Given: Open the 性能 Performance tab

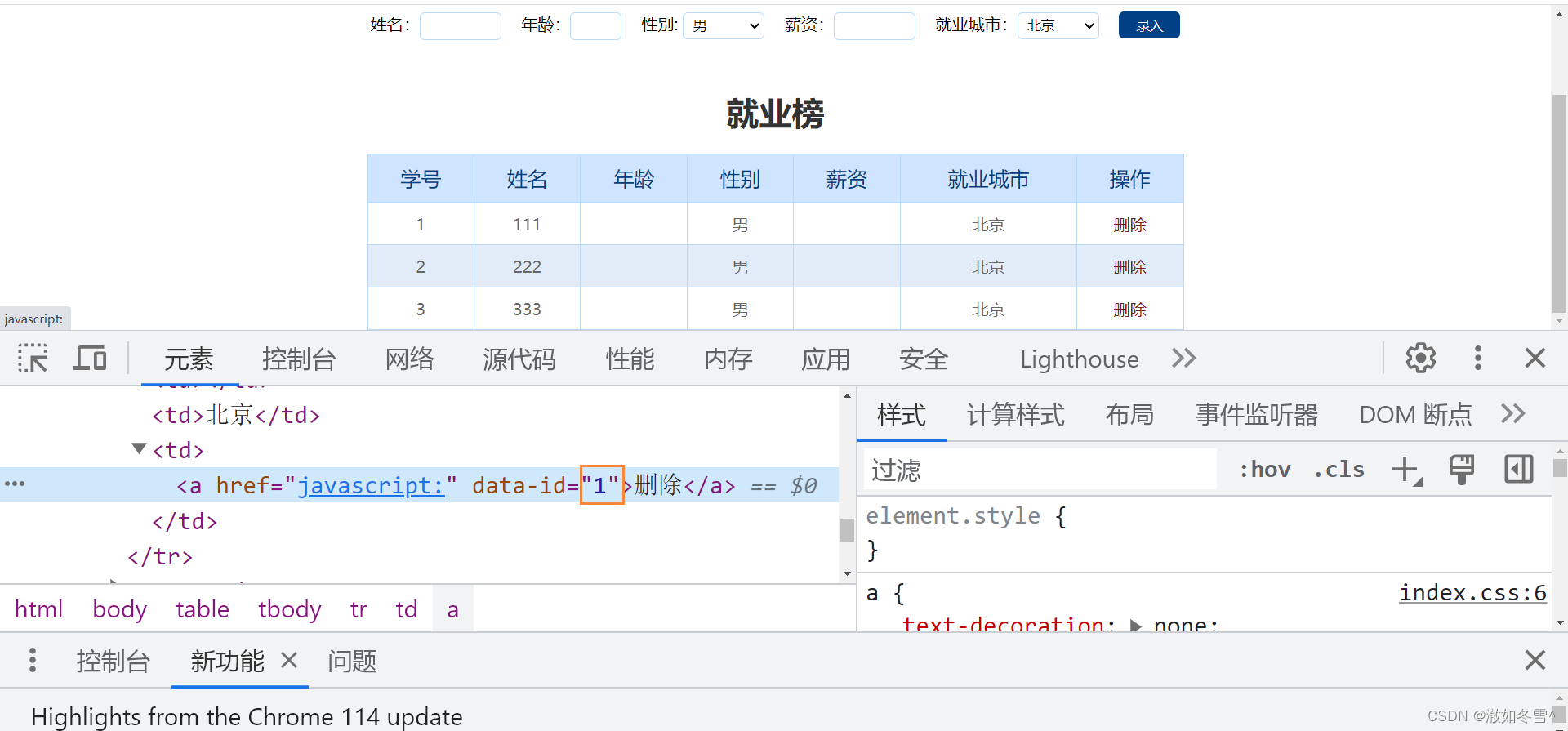Looking at the screenshot, I should click(630, 359).
